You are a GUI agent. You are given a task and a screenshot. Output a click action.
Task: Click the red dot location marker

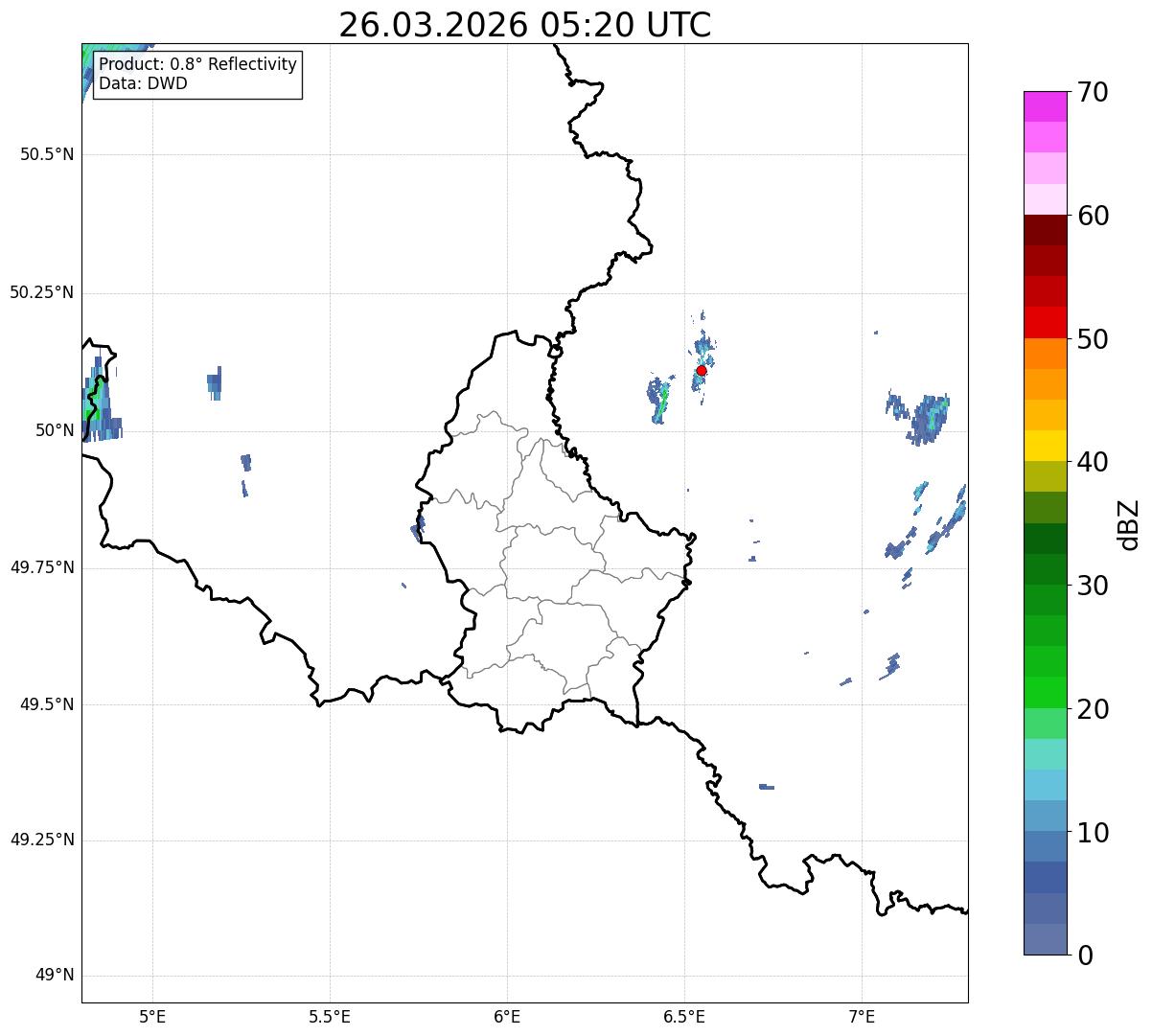[x=702, y=370]
